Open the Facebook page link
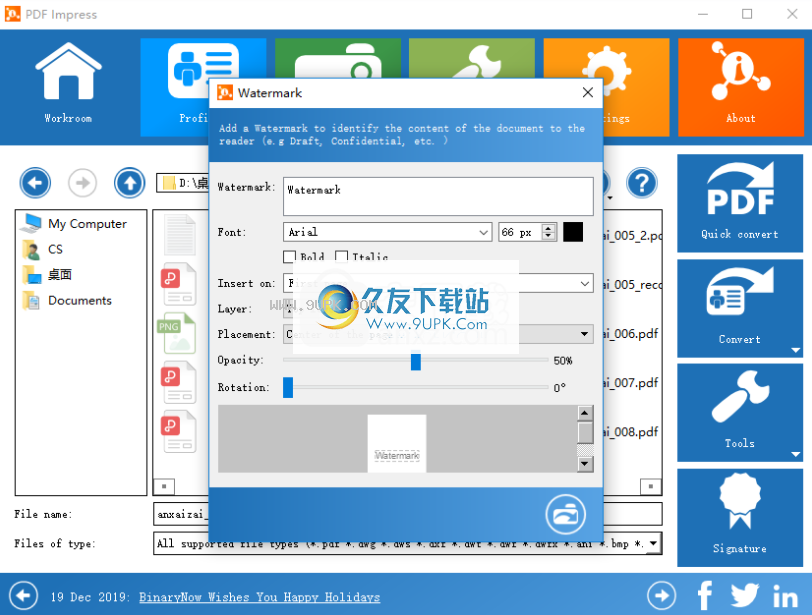The height and width of the screenshot is (615, 812). [x=705, y=596]
